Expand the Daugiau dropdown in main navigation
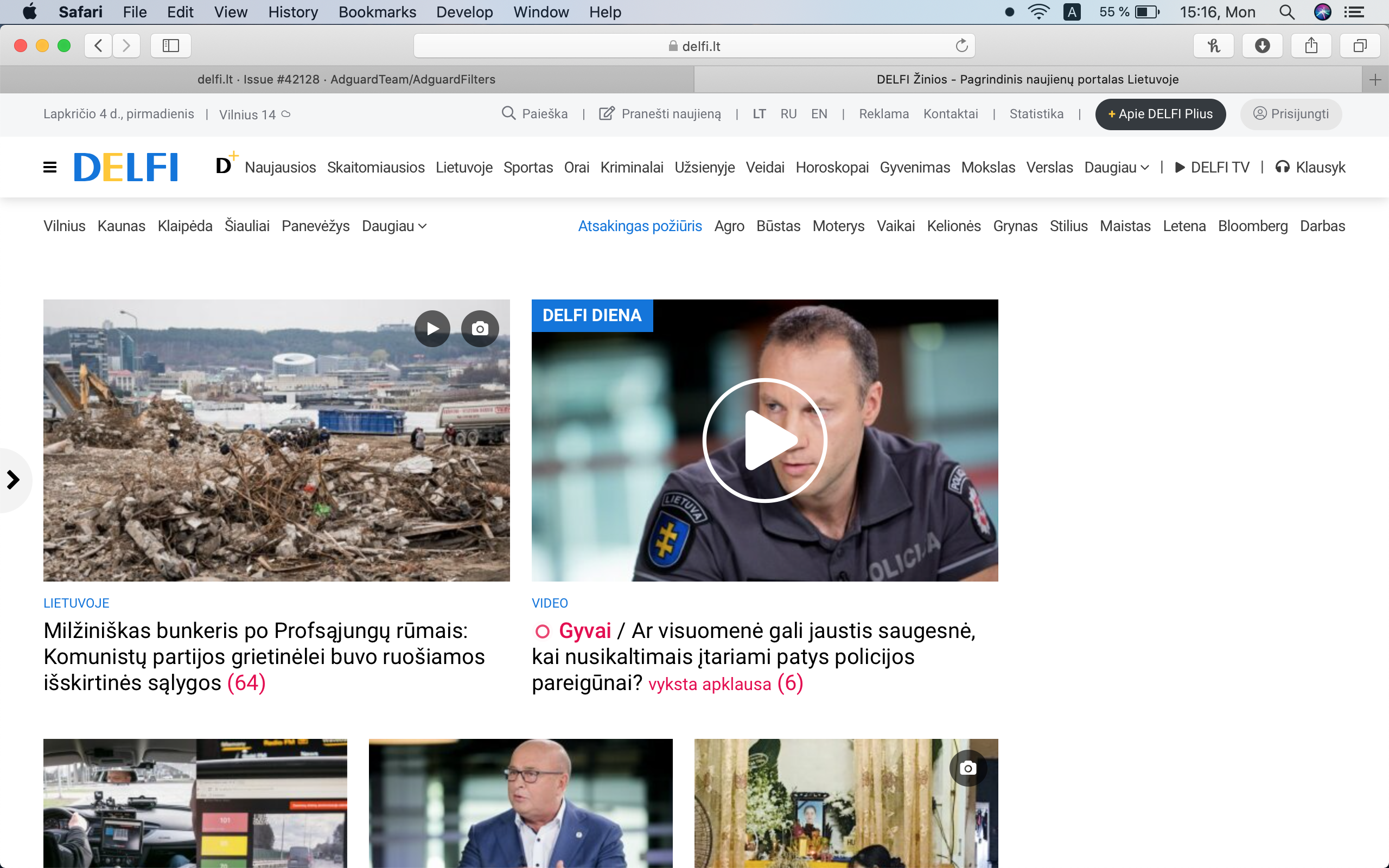The image size is (1389, 868). [1116, 167]
